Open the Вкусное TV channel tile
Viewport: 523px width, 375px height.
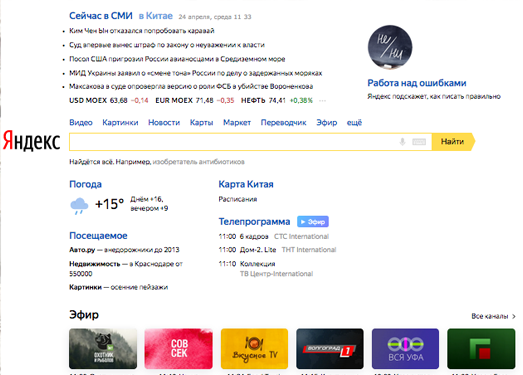pyautogui.click(x=254, y=349)
